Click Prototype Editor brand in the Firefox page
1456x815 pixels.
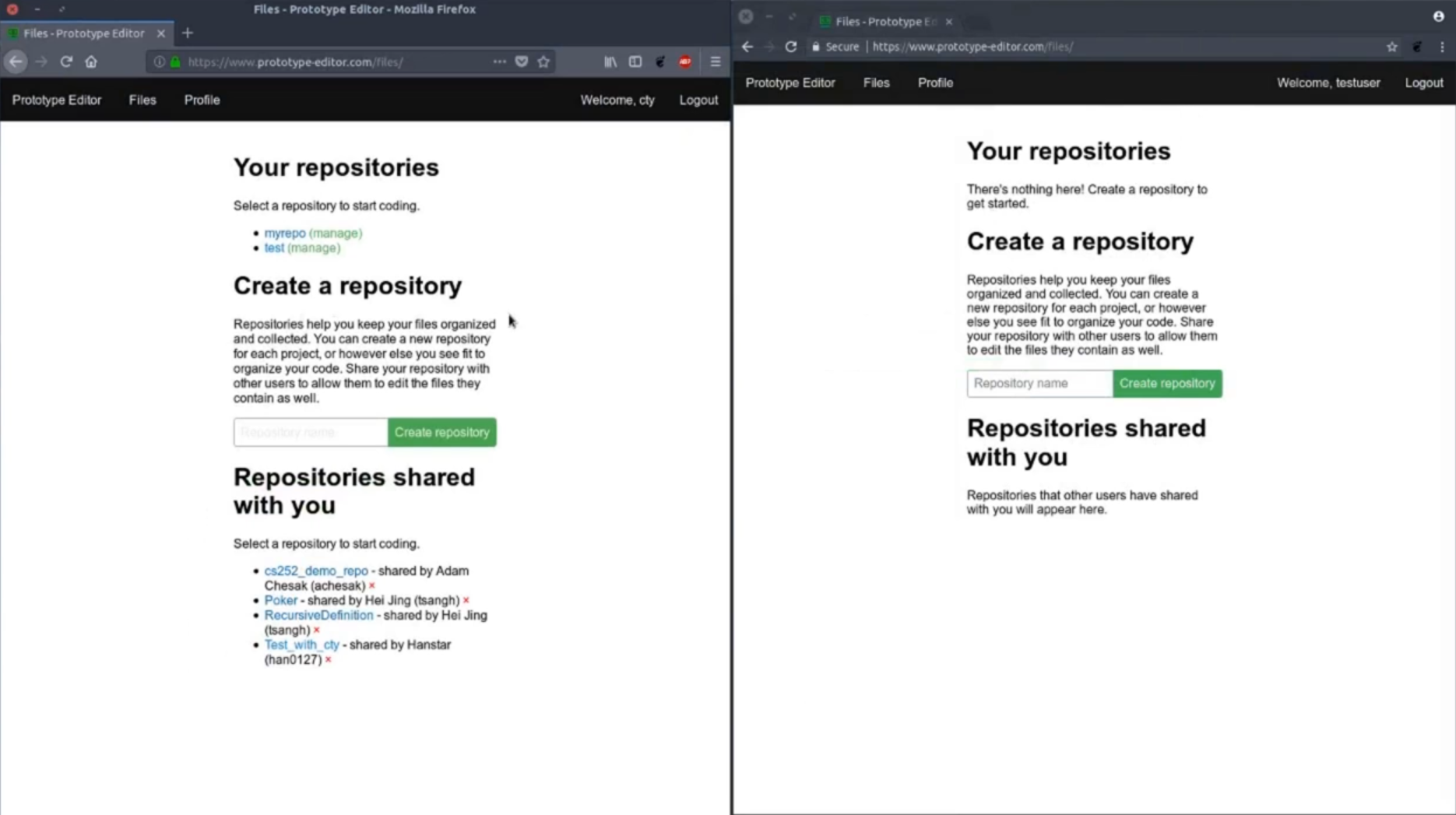57,100
